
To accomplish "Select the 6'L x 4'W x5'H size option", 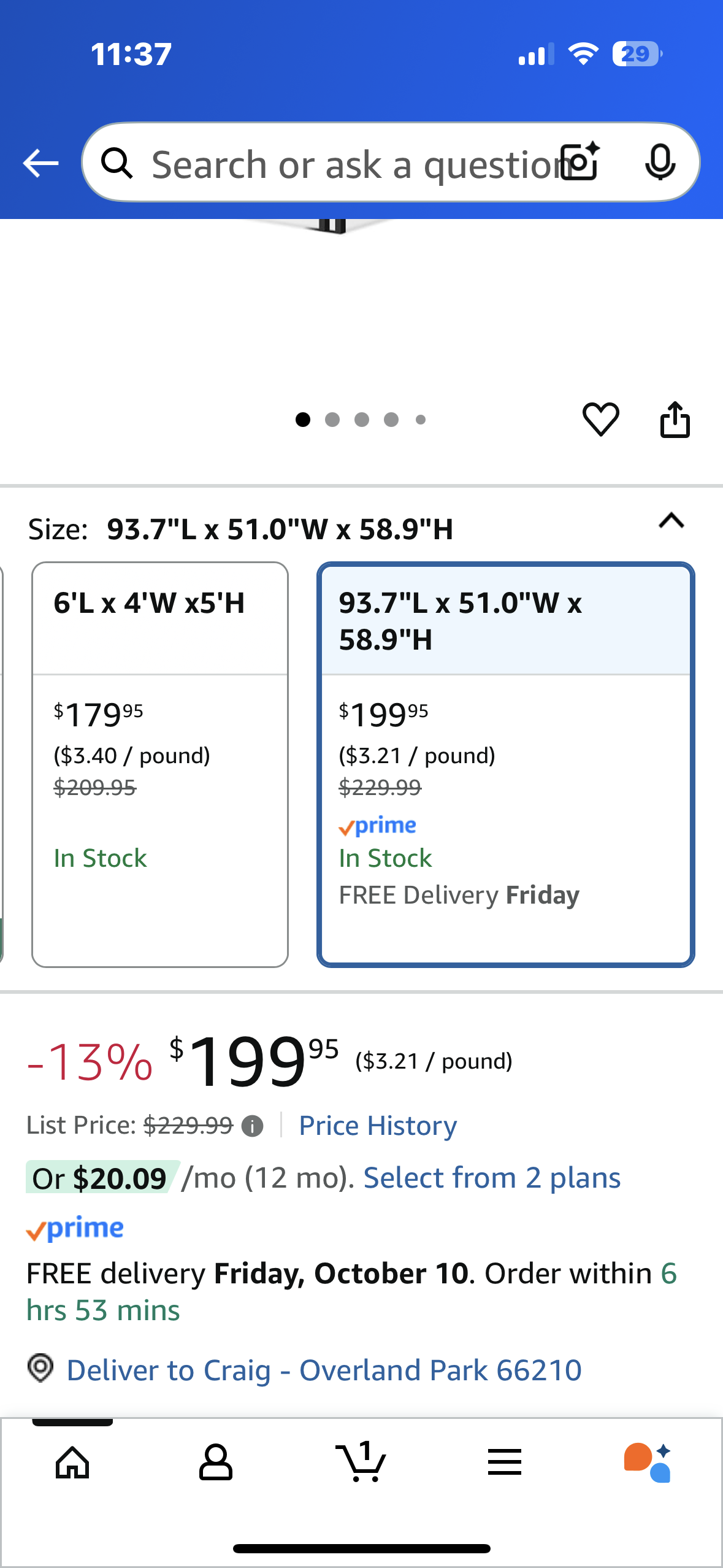I will pos(160,764).
